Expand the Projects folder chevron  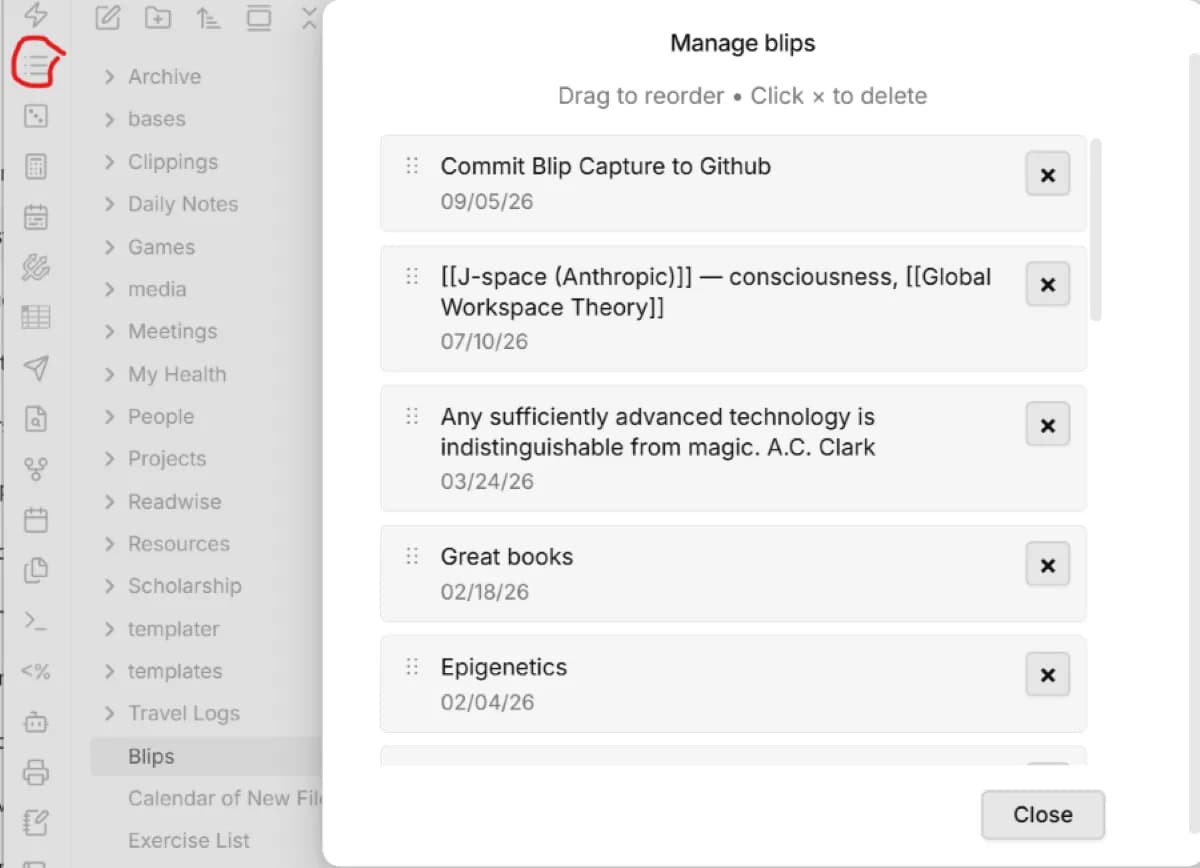pyautogui.click(x=110, y=459)
